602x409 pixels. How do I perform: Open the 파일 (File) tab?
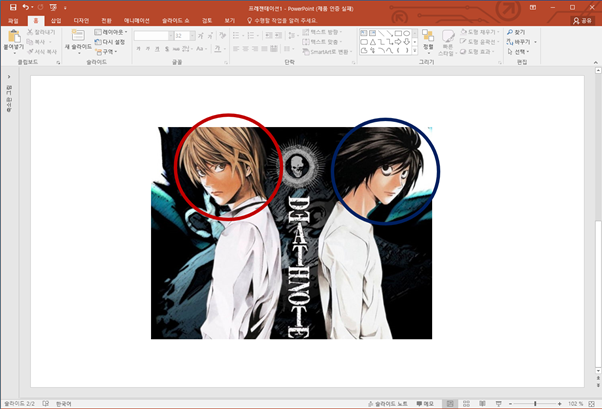pos(13,21)
